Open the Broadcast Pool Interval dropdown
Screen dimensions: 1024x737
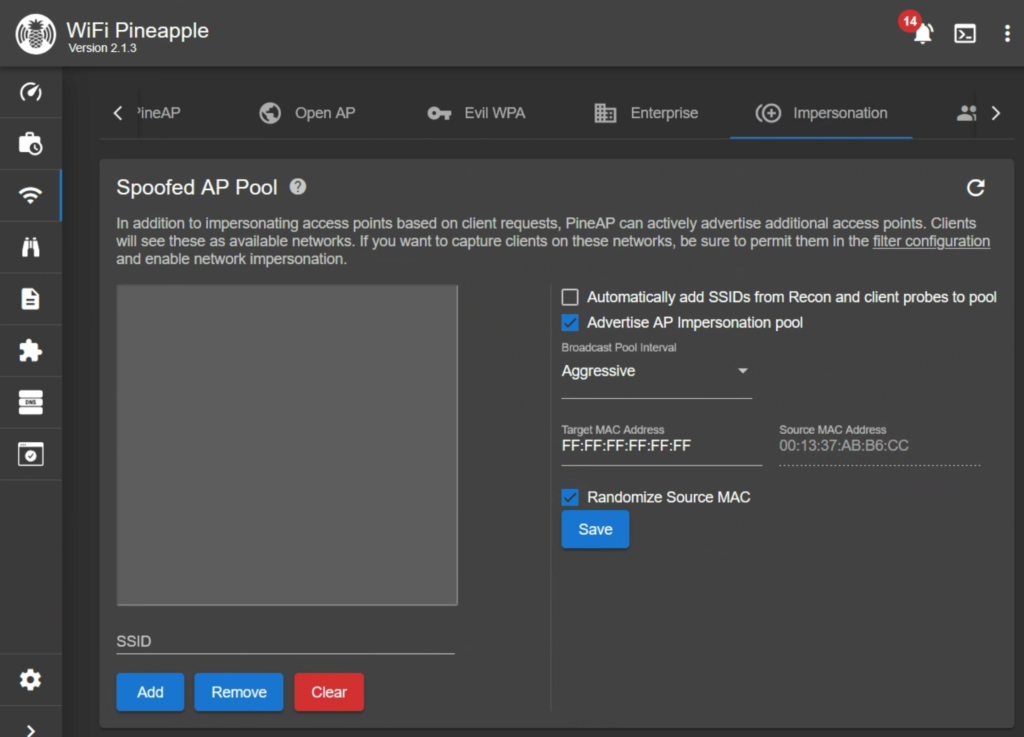click(x=656, y=371)
